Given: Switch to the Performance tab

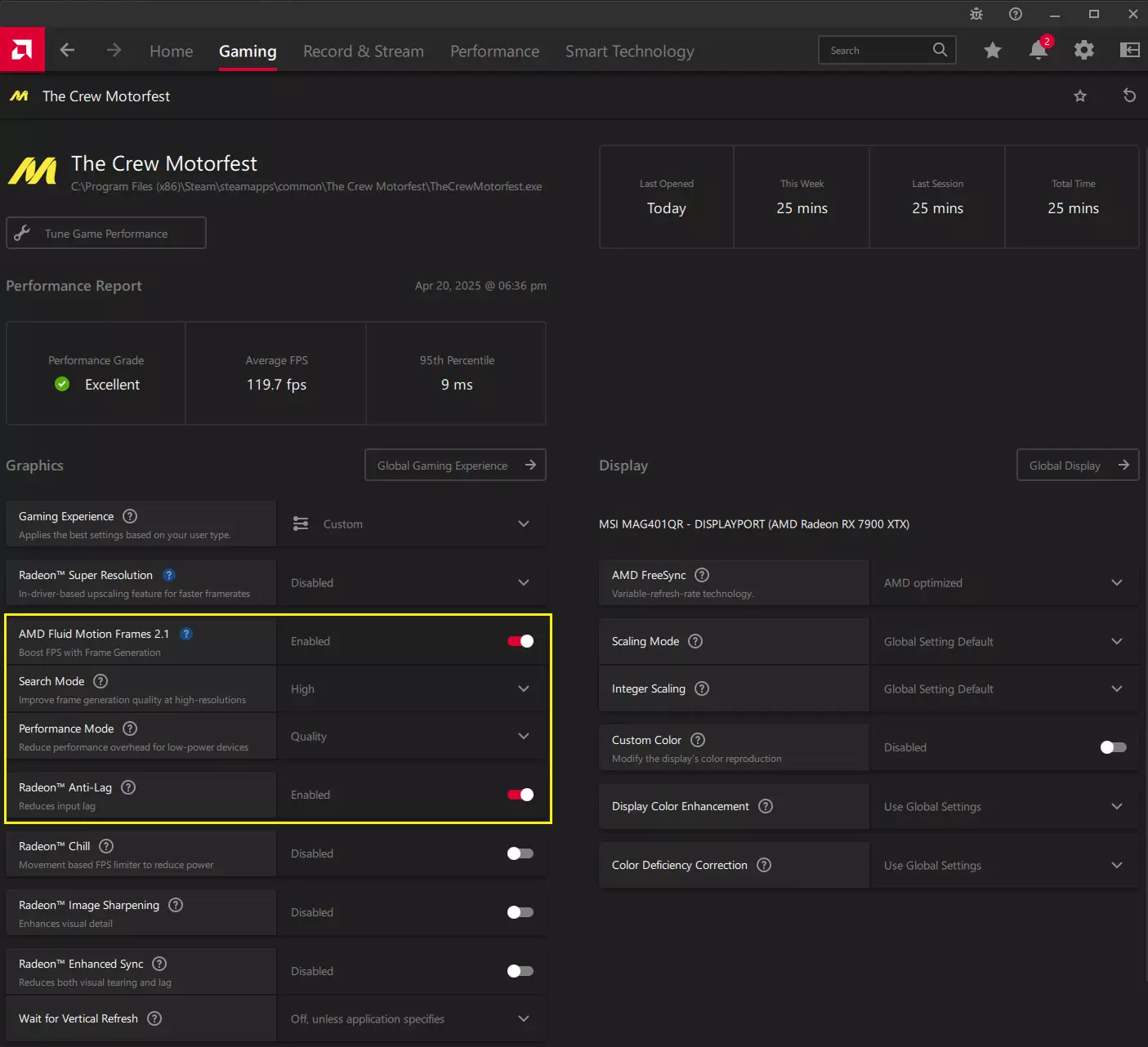Looking at the screenshot, I should tap(494, 51).
